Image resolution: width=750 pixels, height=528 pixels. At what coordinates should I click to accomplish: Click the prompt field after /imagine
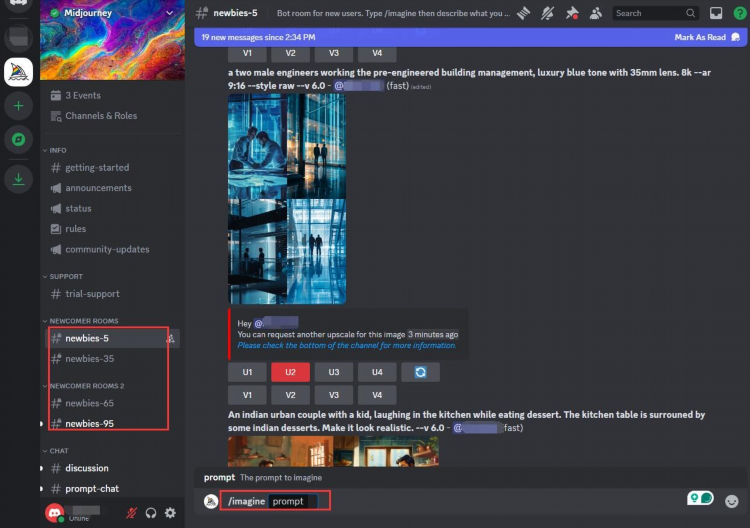(x=293, y=501)
